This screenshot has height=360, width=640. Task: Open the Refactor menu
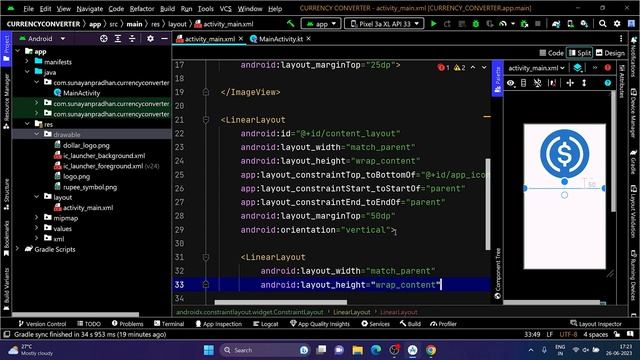coord(142,9)
